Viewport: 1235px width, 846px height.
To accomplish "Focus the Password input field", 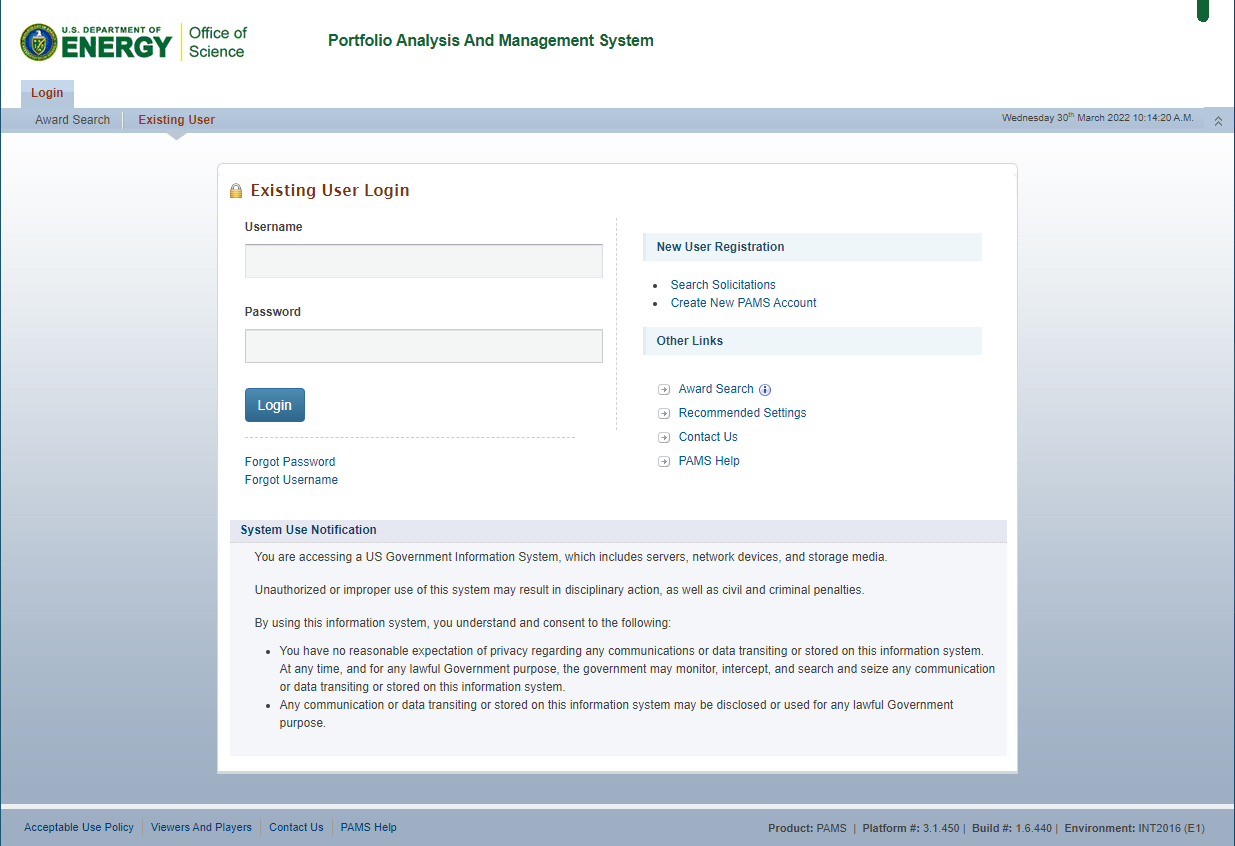I will pos(424,346).
